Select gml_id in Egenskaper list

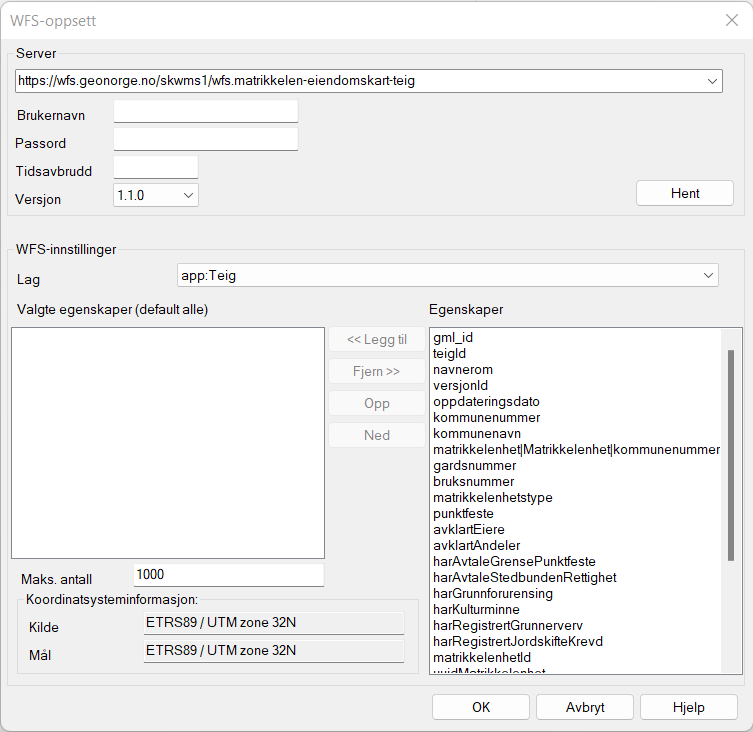coord(453,338)
